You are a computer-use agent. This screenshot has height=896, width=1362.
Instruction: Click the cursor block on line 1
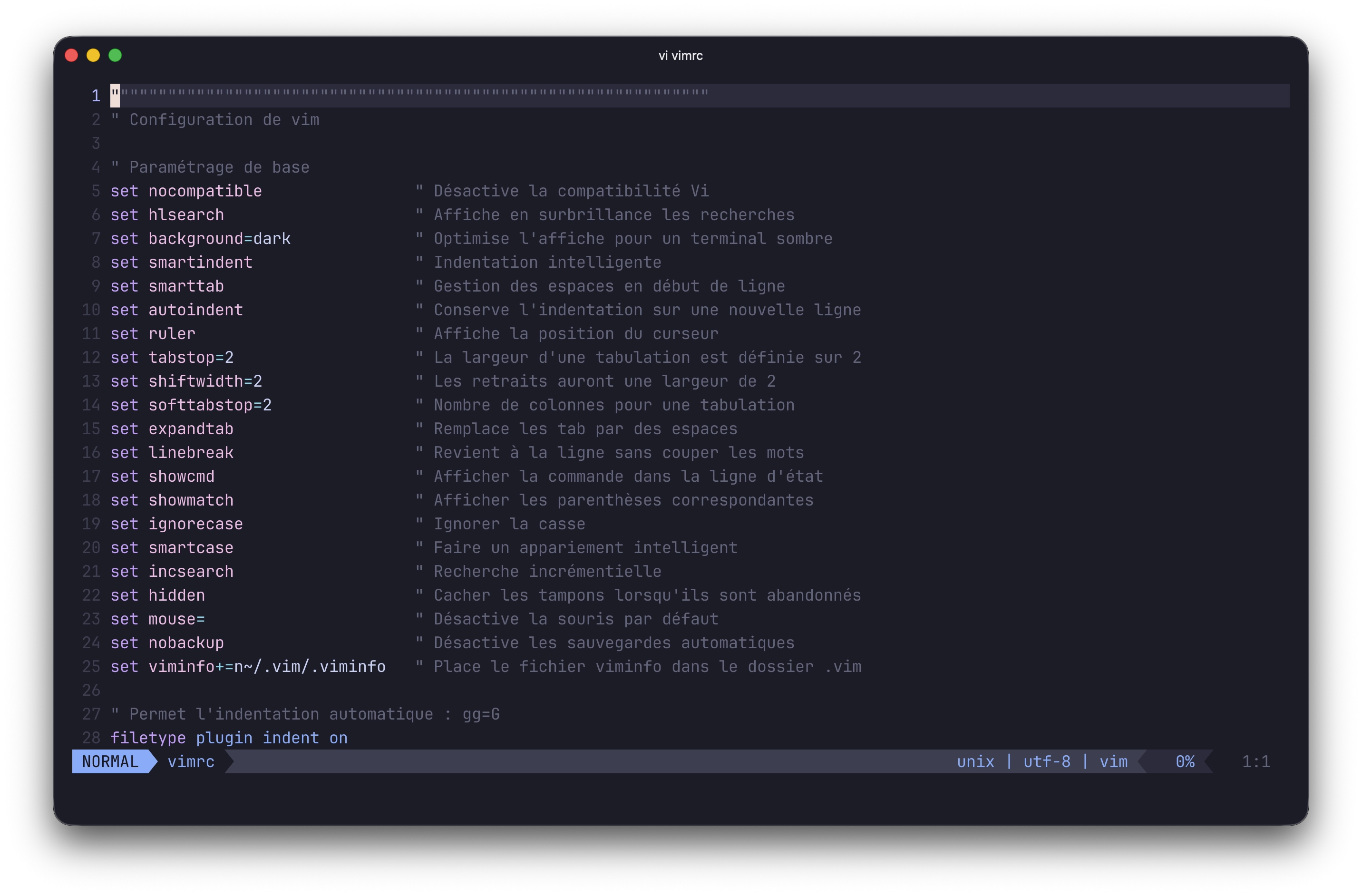(x=115, y=96)
